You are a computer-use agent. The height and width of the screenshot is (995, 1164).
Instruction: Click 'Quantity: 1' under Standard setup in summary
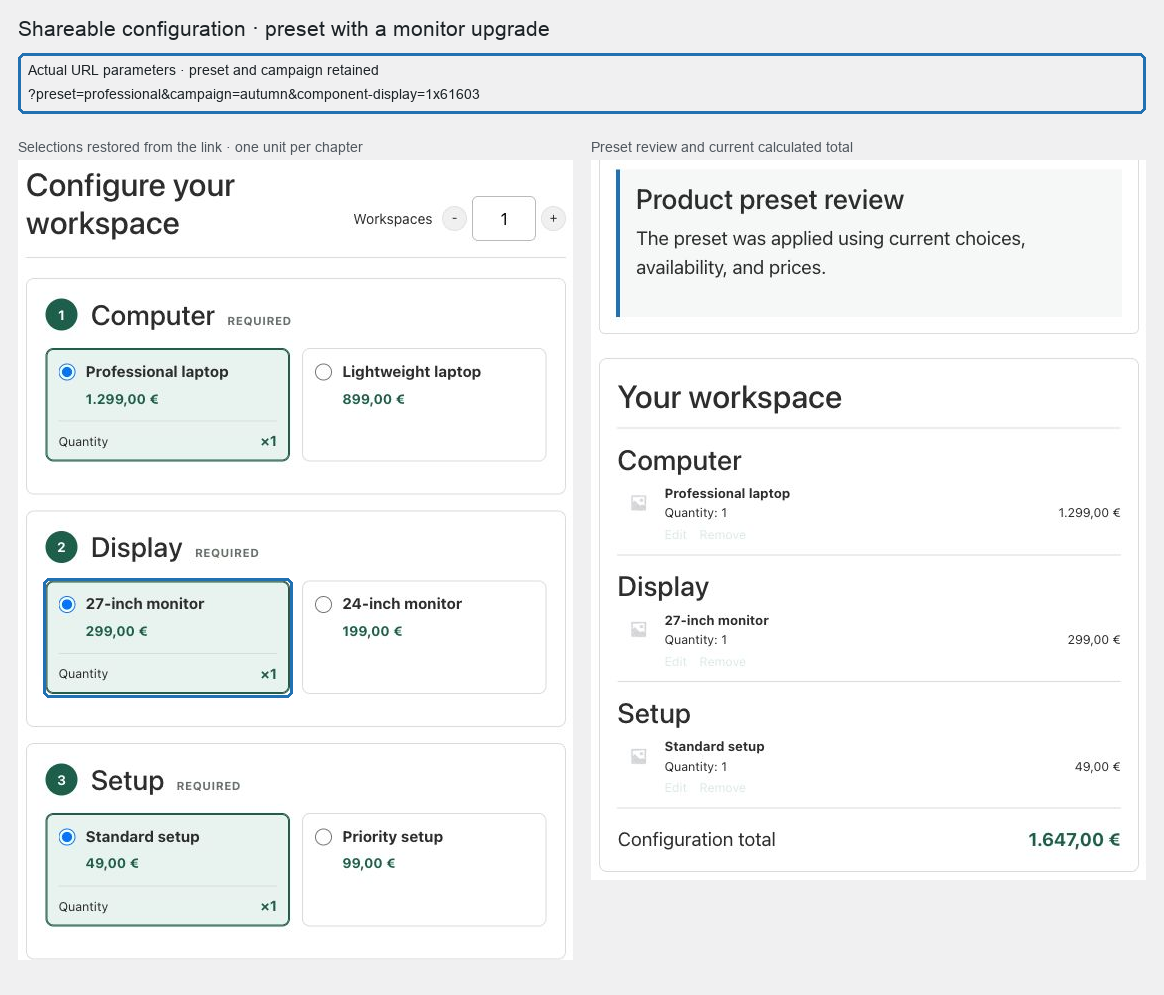pos(696,767)
